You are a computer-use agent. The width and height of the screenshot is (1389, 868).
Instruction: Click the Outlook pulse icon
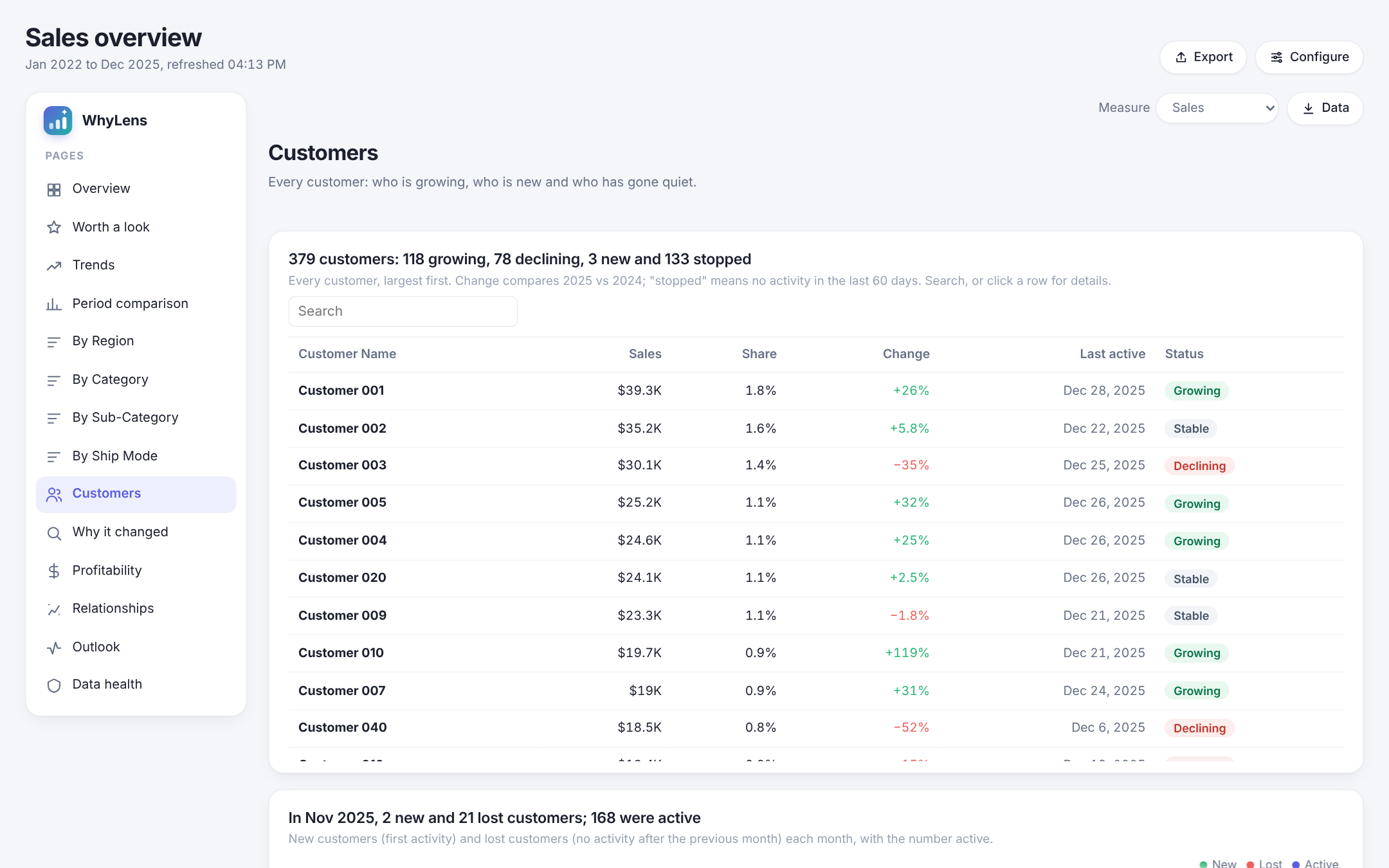(x=54, y=647)
